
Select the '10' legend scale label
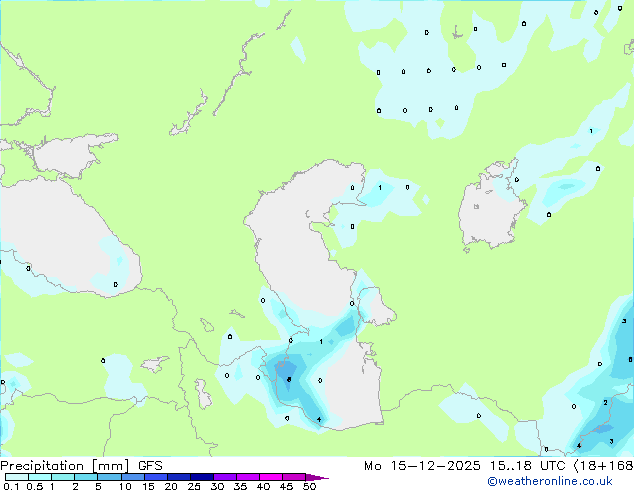125,486
